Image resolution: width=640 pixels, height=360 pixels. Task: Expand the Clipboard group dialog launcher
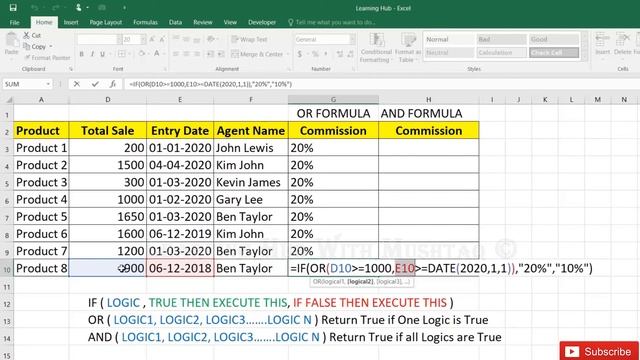pos(71,69)
